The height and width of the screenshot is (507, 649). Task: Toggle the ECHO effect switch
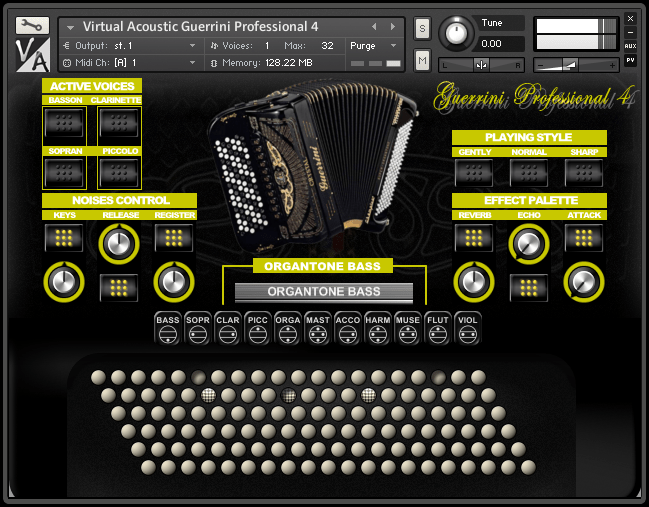coord(529,288)
